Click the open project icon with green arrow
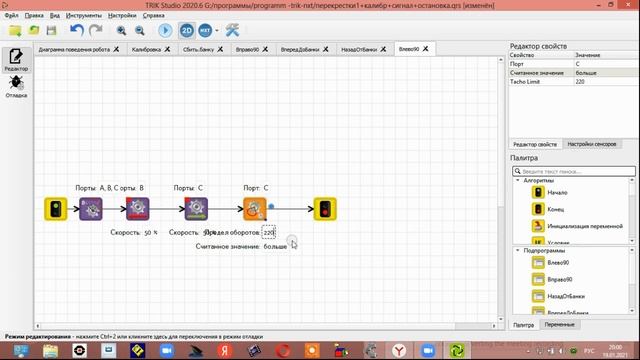 pyautogui.click(x=33, y=30)
